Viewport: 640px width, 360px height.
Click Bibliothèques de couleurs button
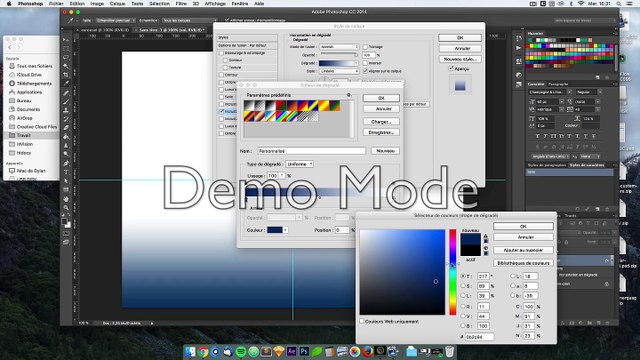(x=523, y=263)
